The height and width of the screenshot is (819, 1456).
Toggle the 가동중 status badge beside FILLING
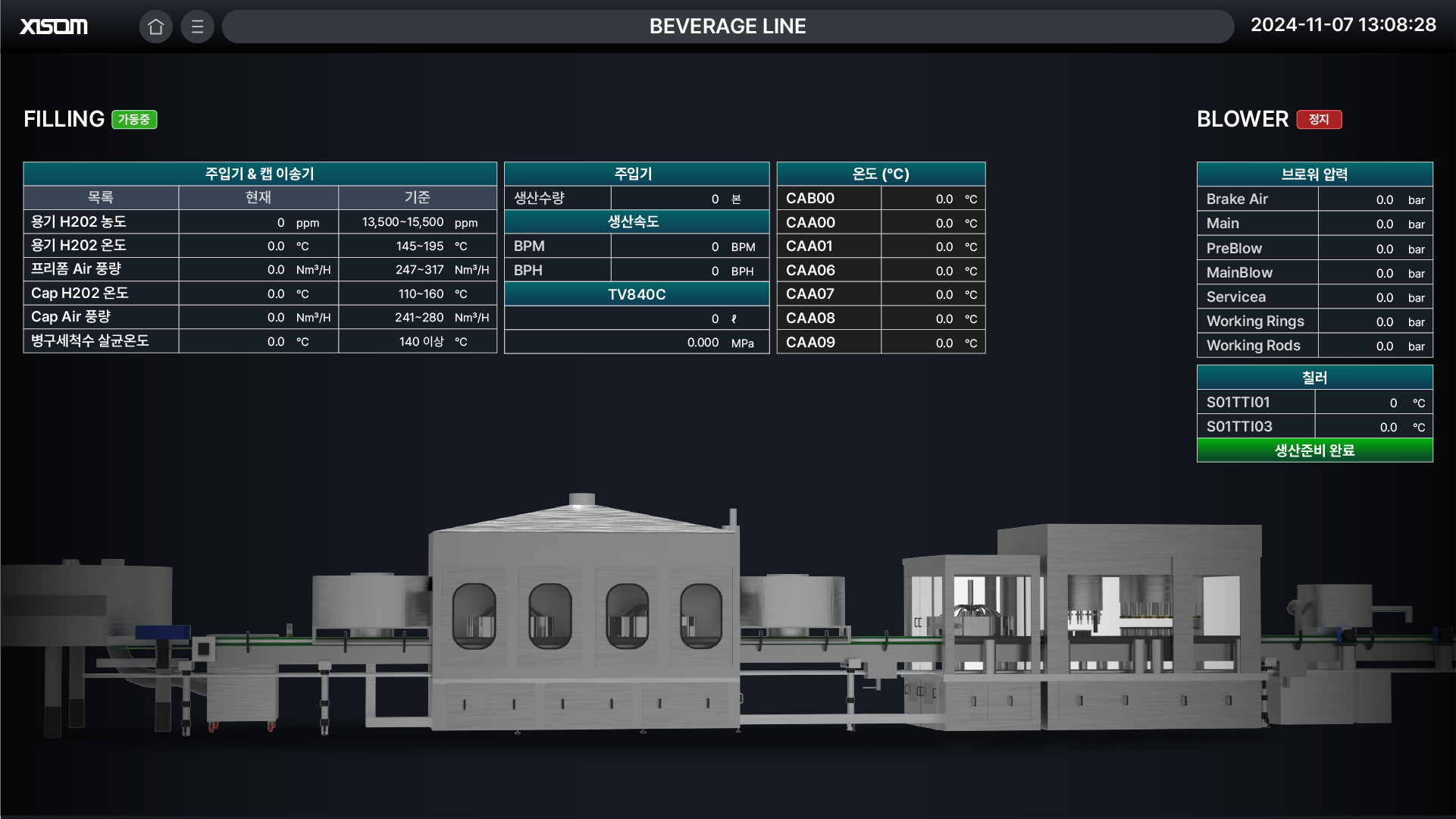coord(134,119)
